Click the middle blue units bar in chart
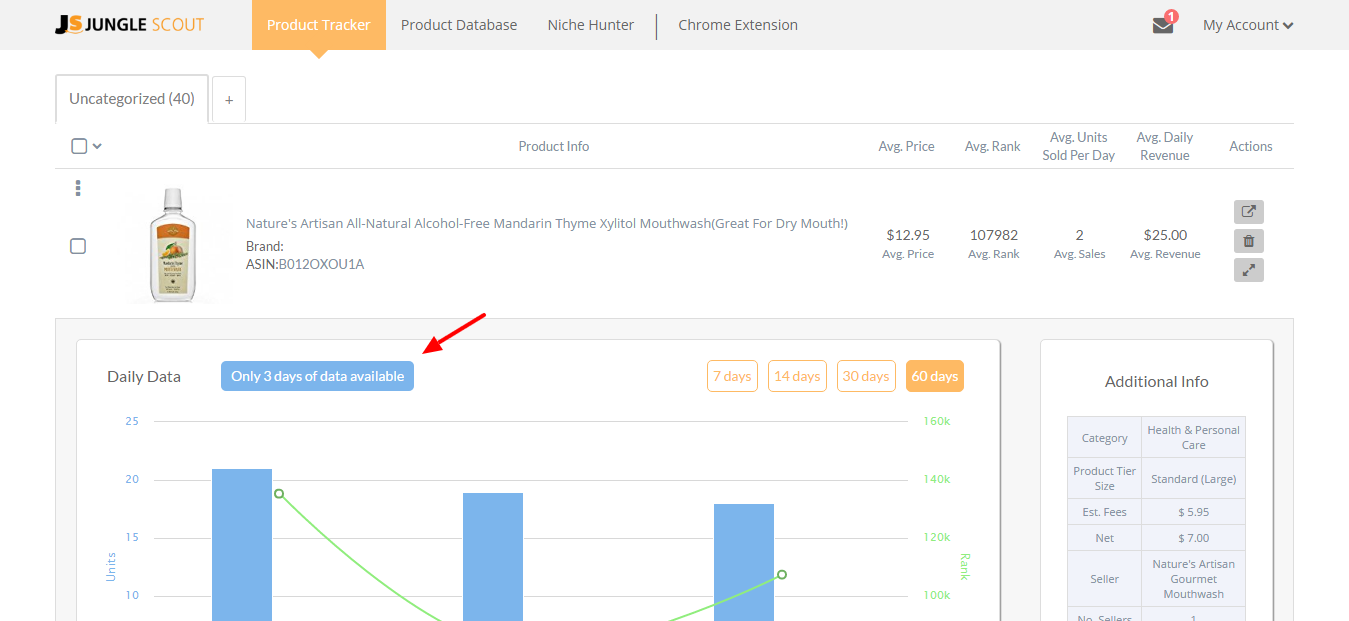 pos(493,557)
